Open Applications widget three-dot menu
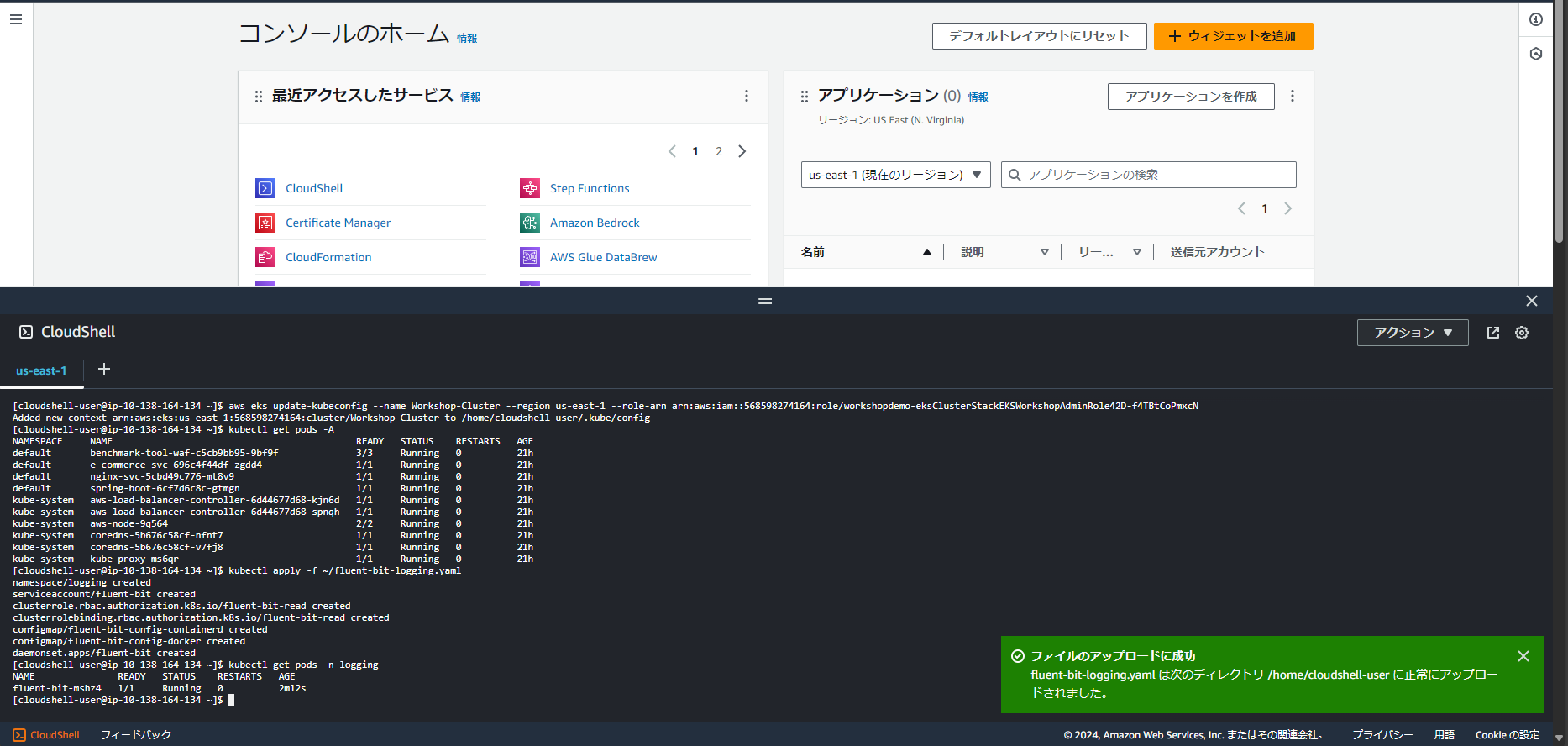1568x746 pixels. 1293,96
